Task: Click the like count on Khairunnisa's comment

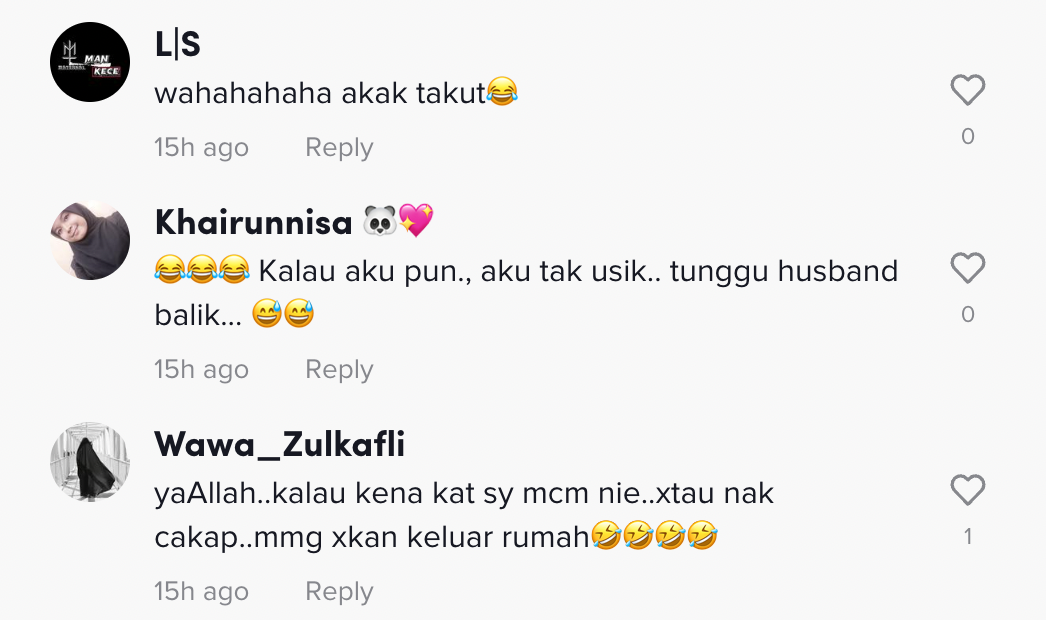Action: (x=968, y=314)
